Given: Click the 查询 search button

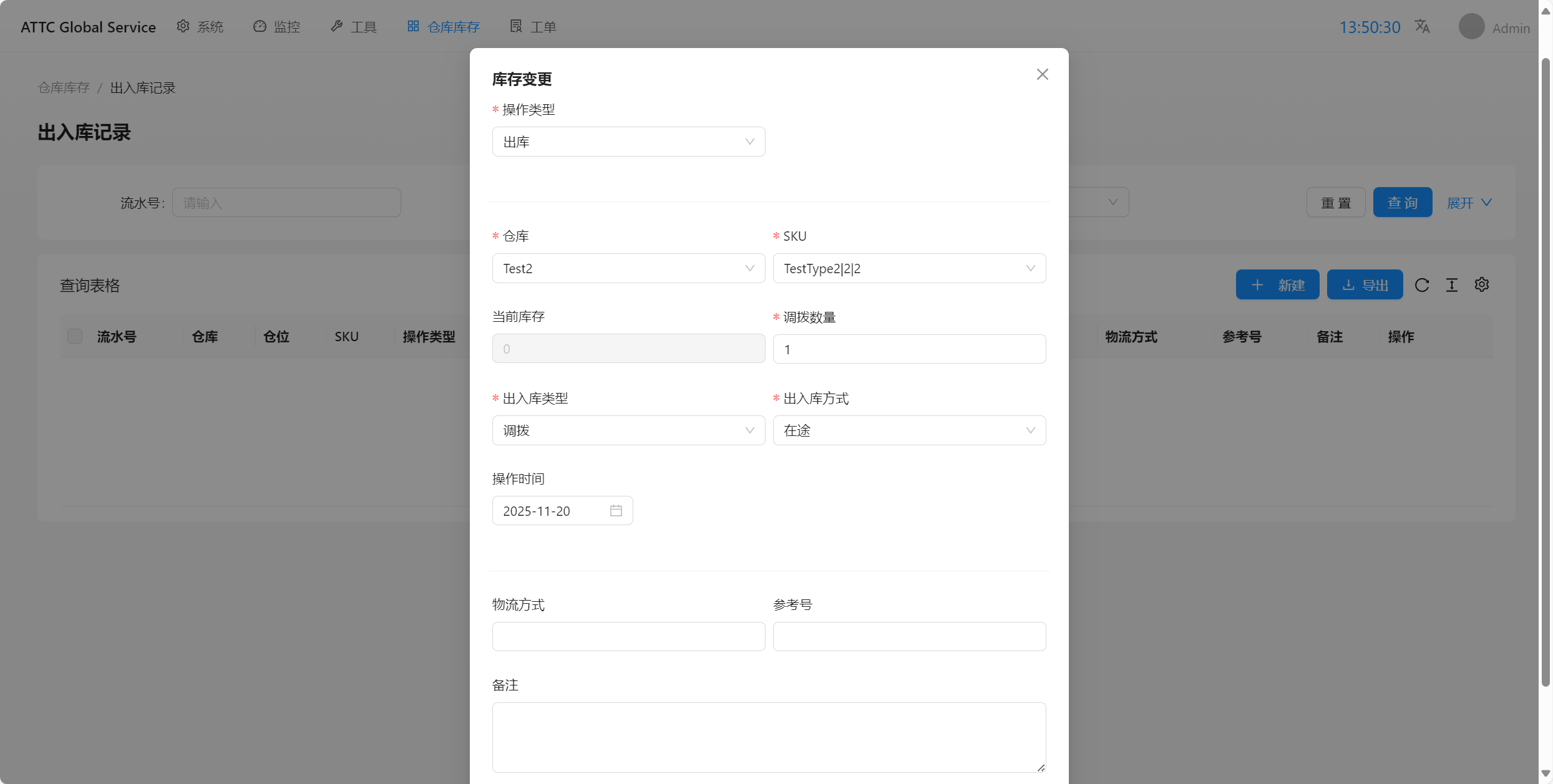Looking at the screenshot, I should [x=1402, y=203].
